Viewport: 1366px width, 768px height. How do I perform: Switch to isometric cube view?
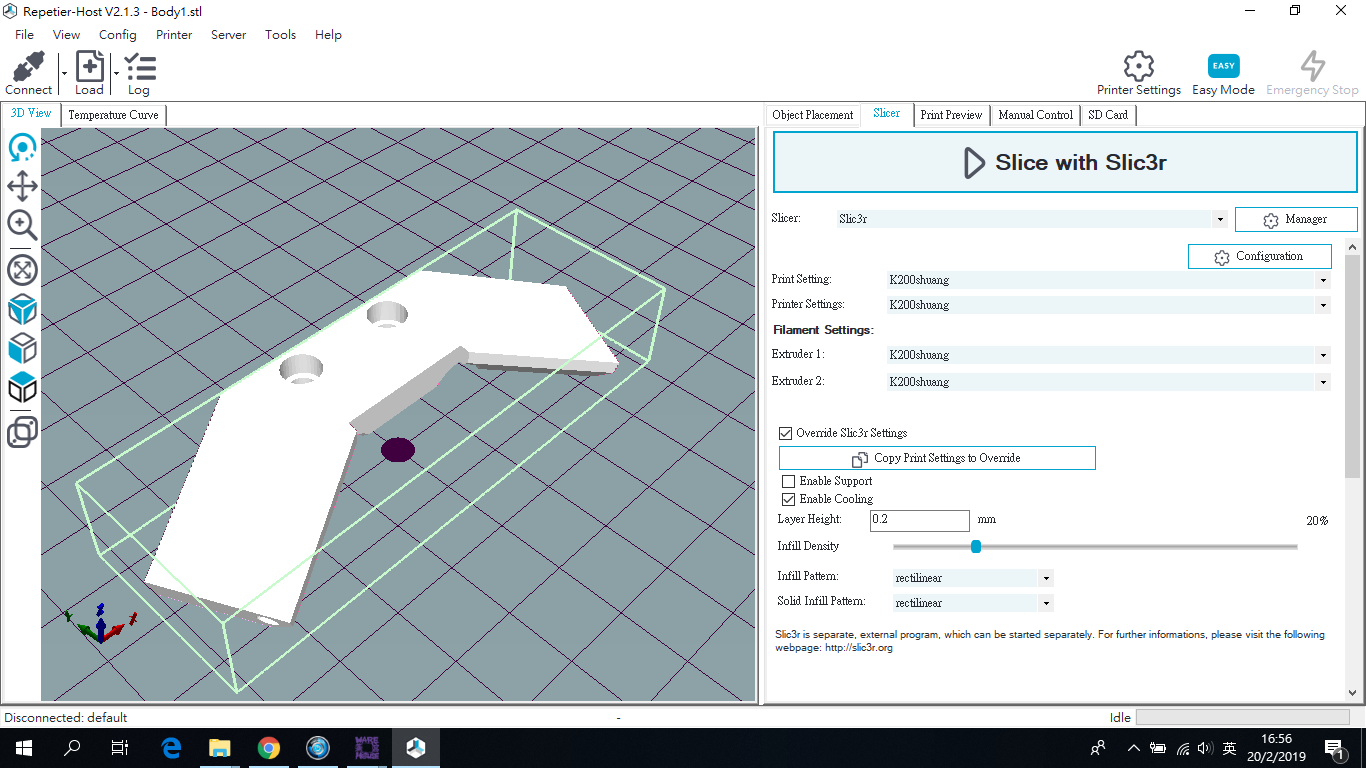[22, 309]
